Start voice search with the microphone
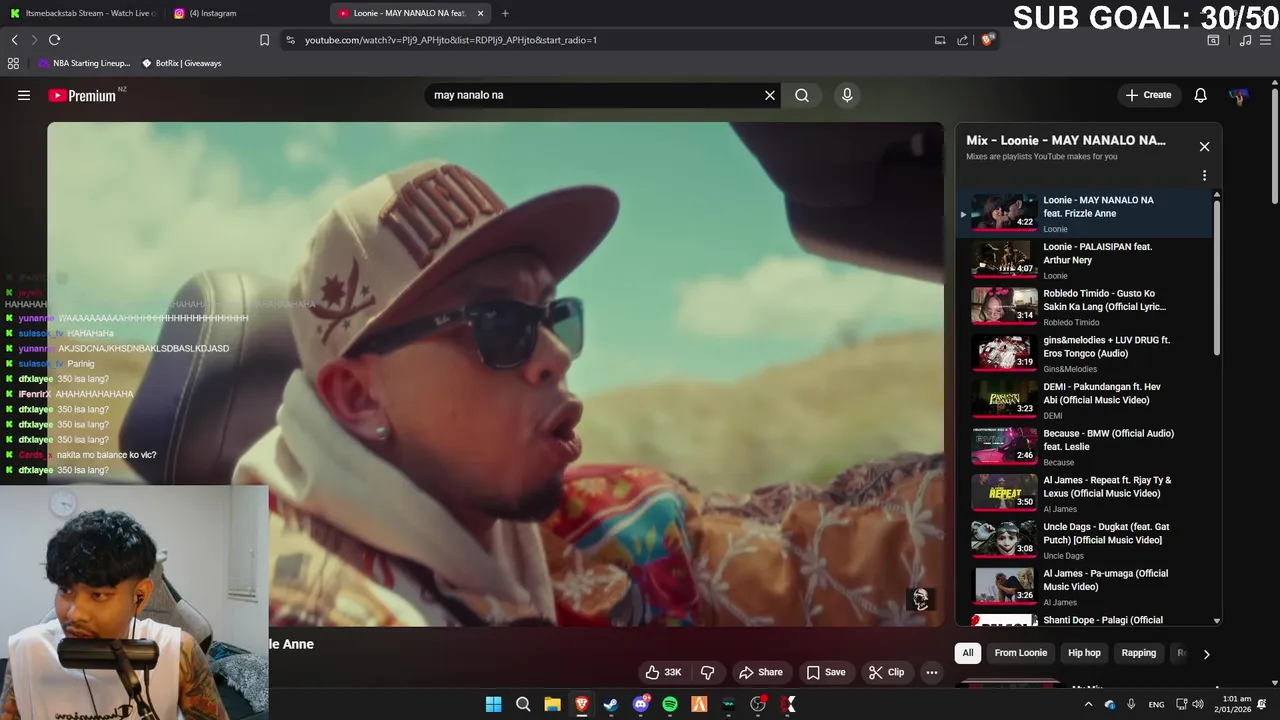 (847, 95)
